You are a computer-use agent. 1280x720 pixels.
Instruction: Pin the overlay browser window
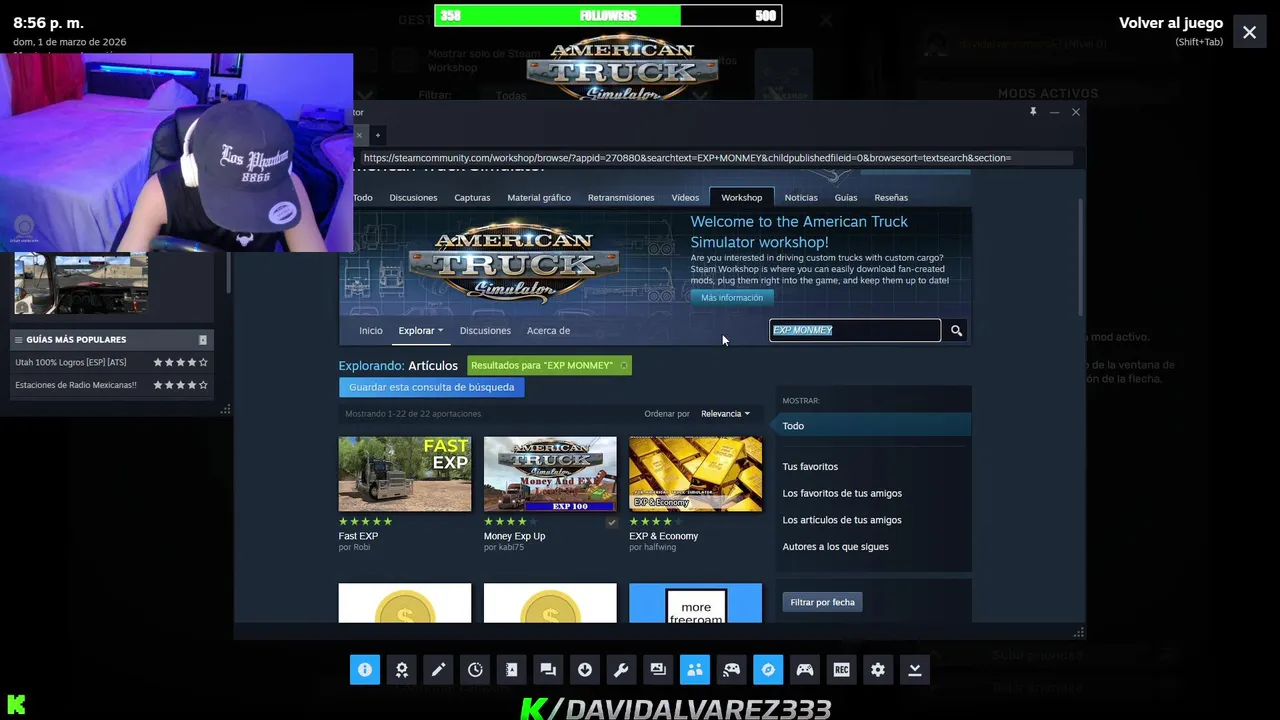point(1033,112)
